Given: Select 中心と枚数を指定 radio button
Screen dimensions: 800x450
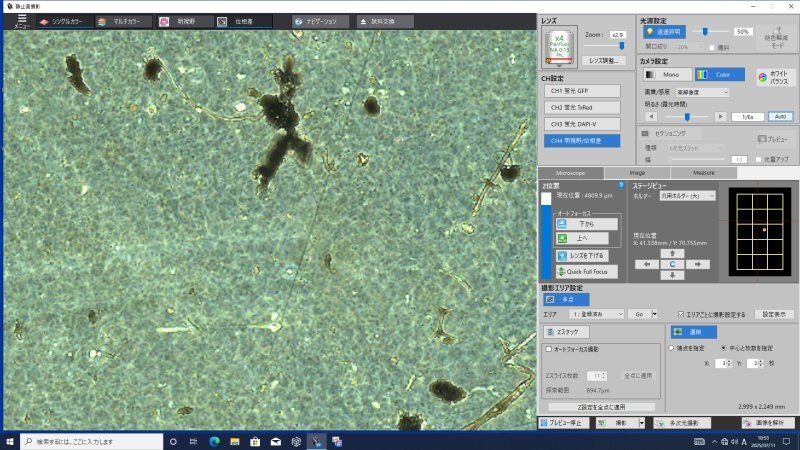Looking at the screenshot, I should [723, 348].
